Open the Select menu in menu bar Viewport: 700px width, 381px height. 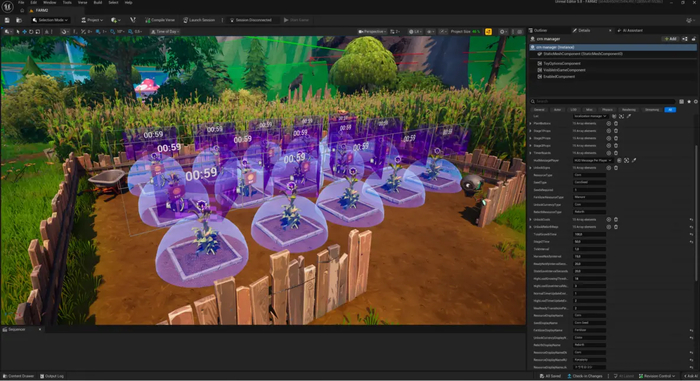113,3
